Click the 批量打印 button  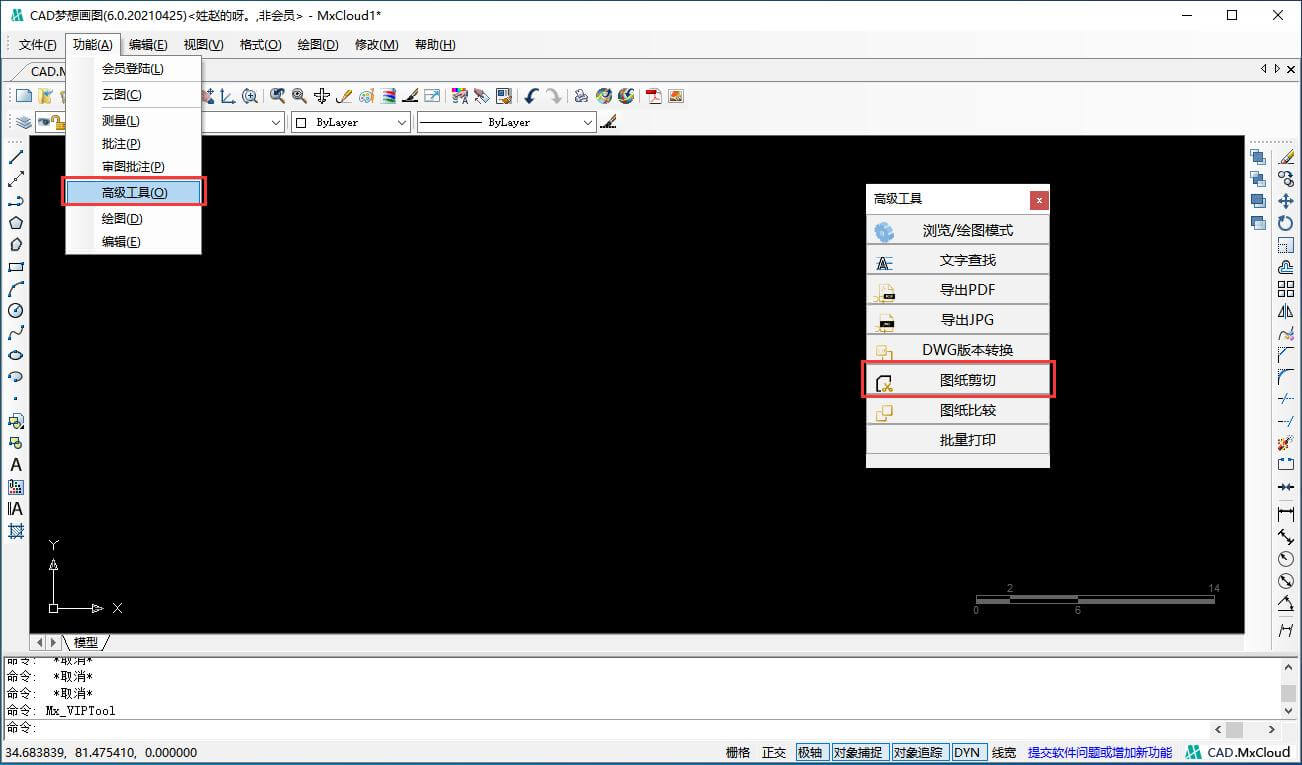click(x=958, y=440)
